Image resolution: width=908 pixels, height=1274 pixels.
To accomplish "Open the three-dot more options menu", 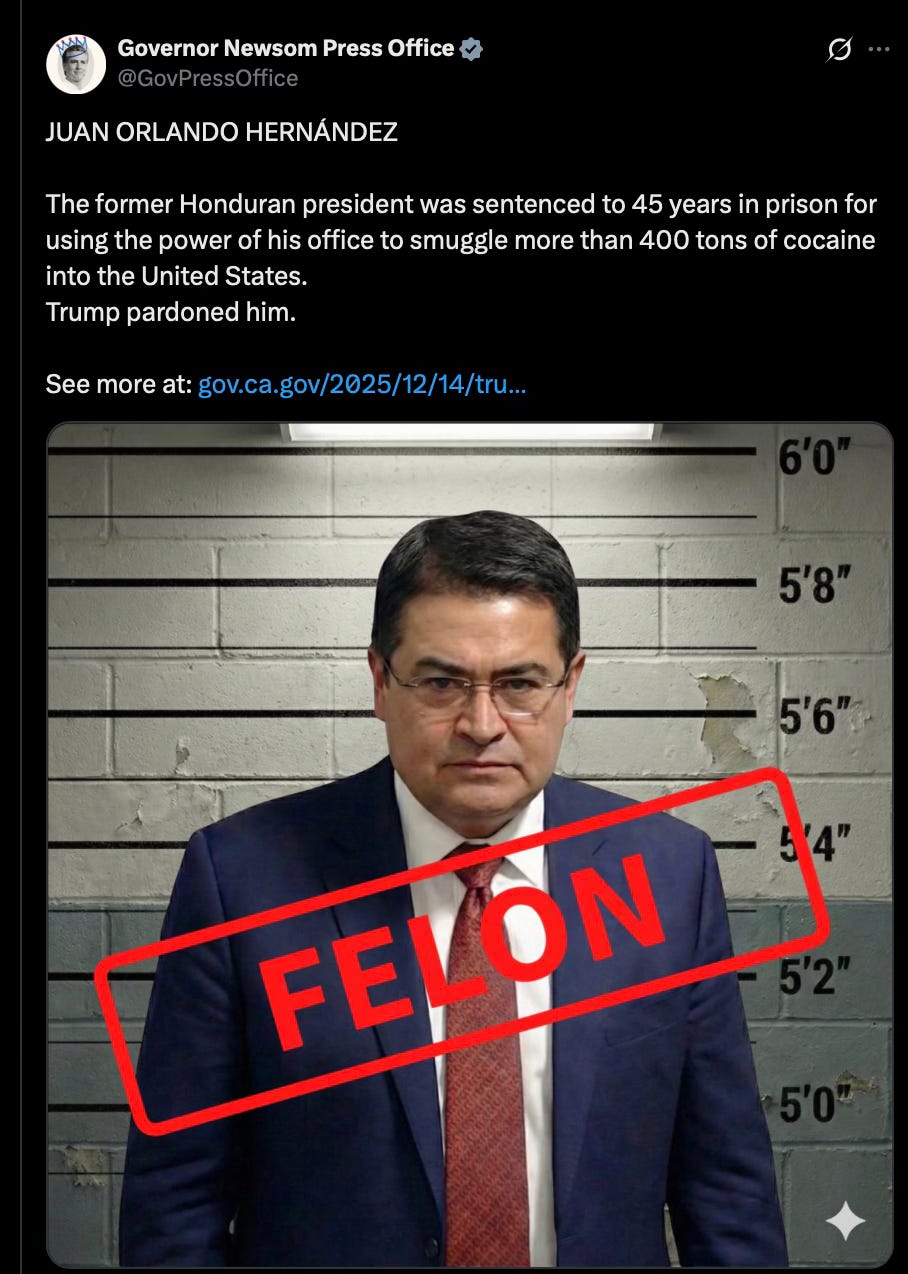I will click(879, 49).
